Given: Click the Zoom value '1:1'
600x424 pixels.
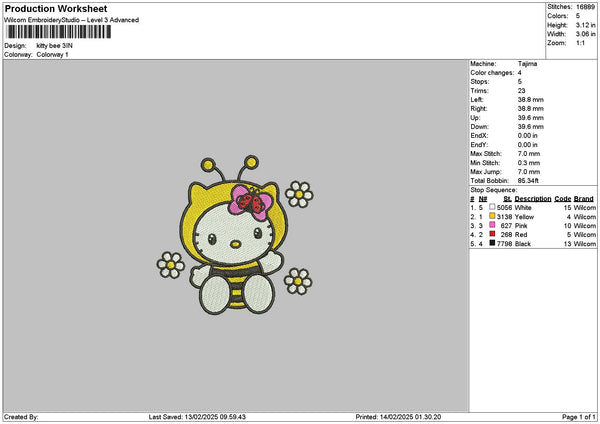Looking at the screenshot, I should [580, 43].
